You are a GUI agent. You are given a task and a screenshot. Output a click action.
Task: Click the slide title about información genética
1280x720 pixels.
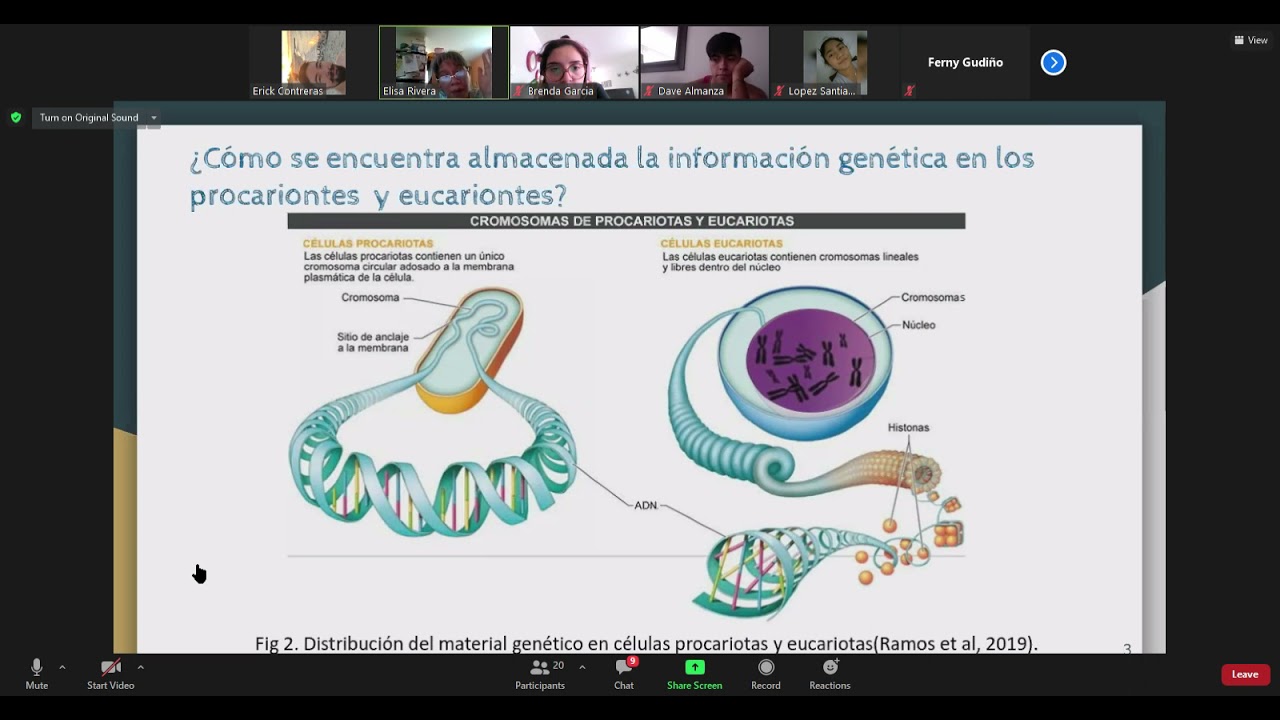[x=612, y=176]
